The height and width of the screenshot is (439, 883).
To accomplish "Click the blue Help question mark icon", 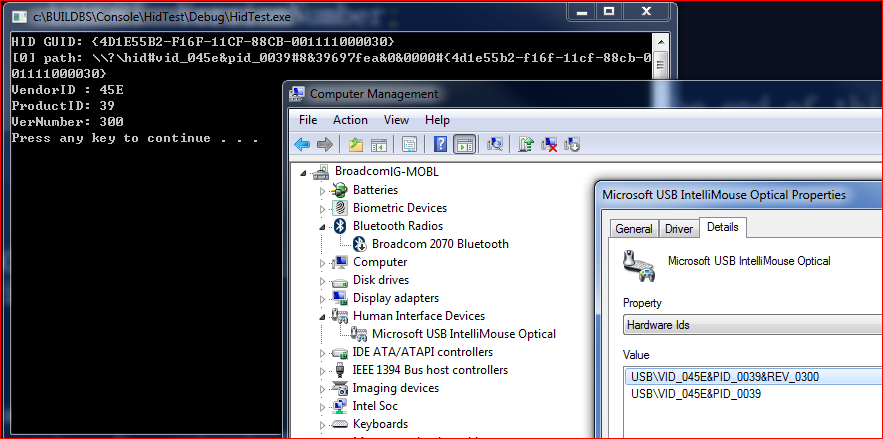I will tap(441, 145).
